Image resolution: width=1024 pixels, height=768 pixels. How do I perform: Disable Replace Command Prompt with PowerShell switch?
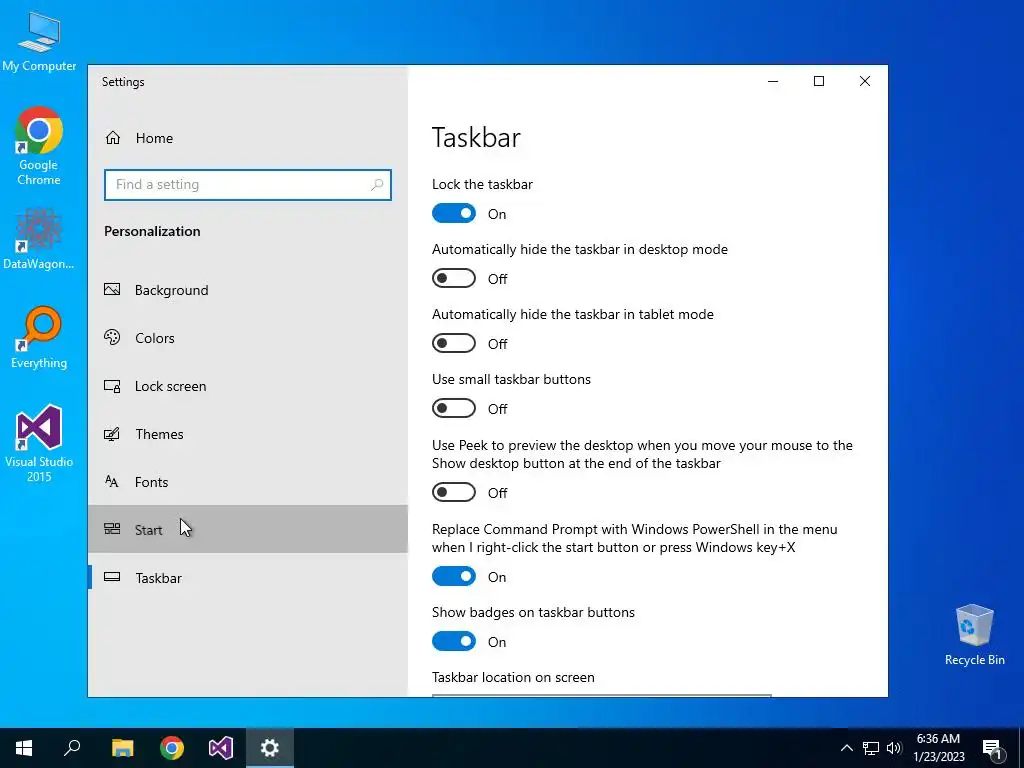point(454,577)
